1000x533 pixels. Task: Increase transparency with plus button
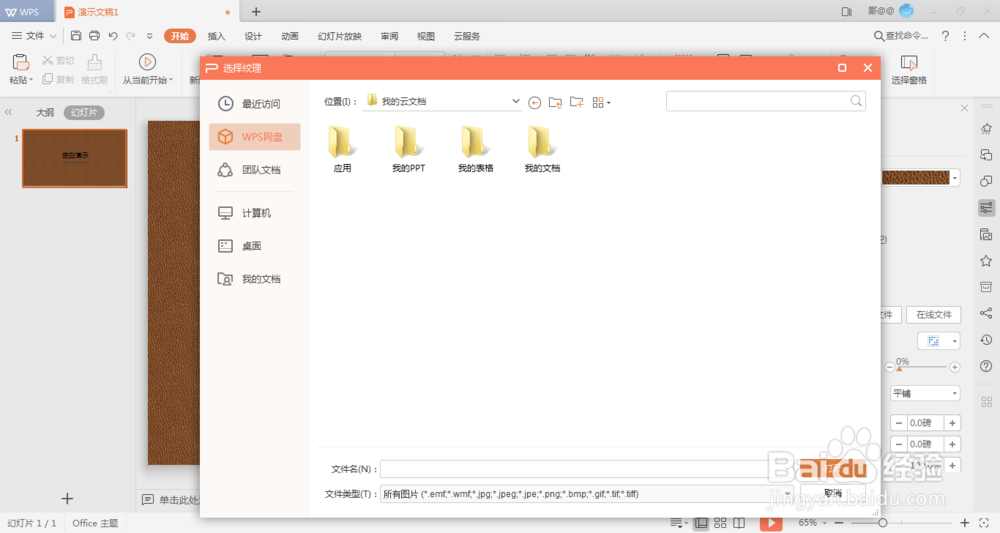tap(955, 367)
